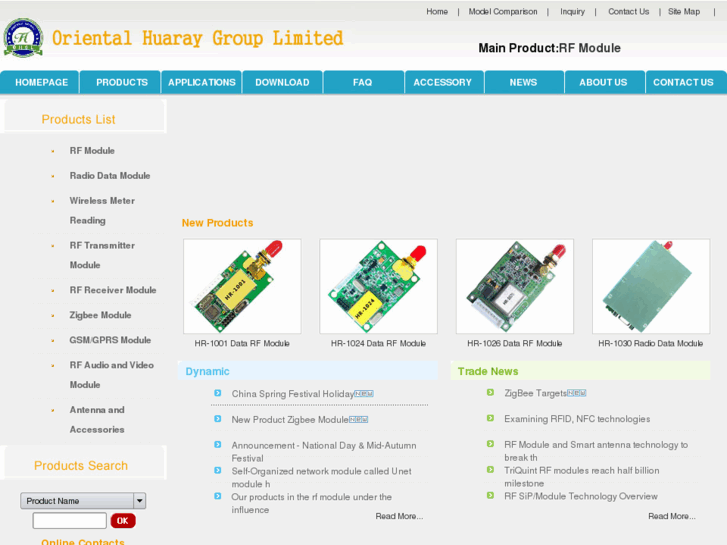Open the ZigBee Targets trade news item
727x545 pixels.
[x=536, y=393]
